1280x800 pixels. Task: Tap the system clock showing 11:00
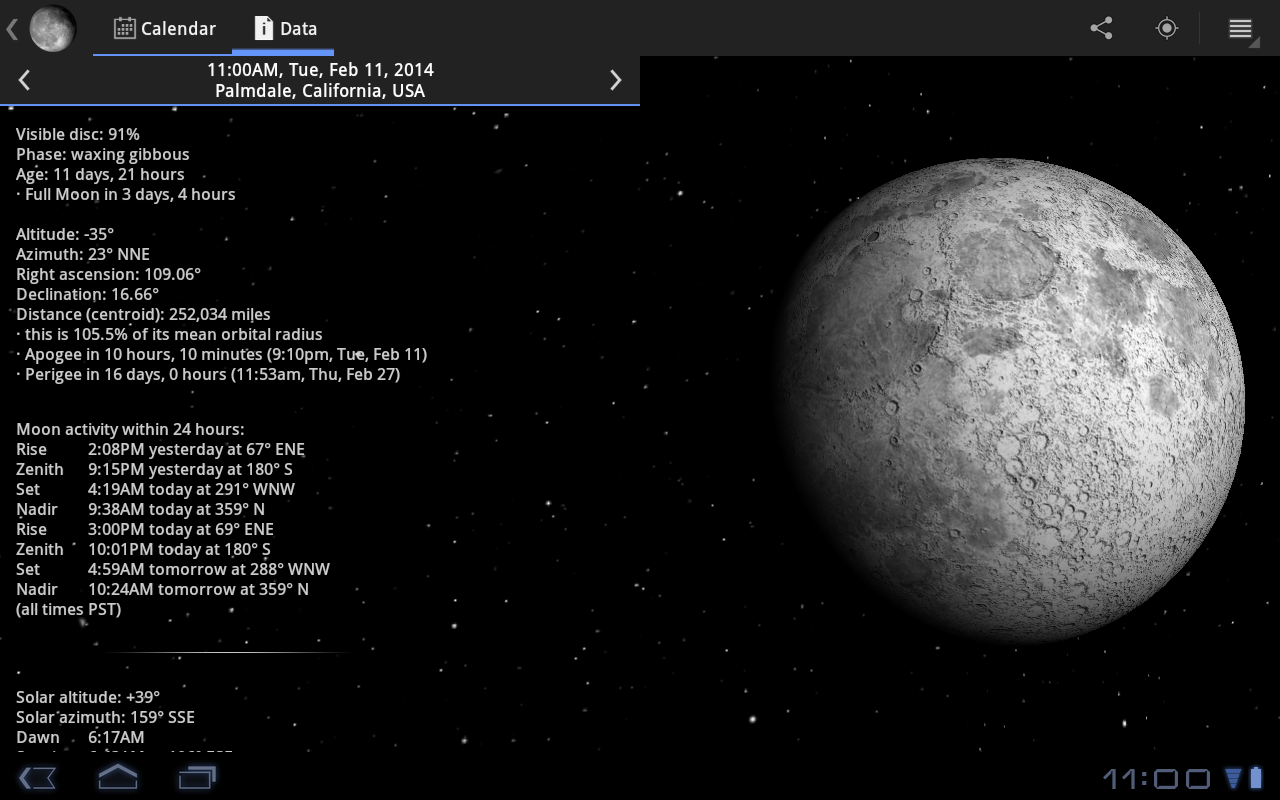point(1156,778)
